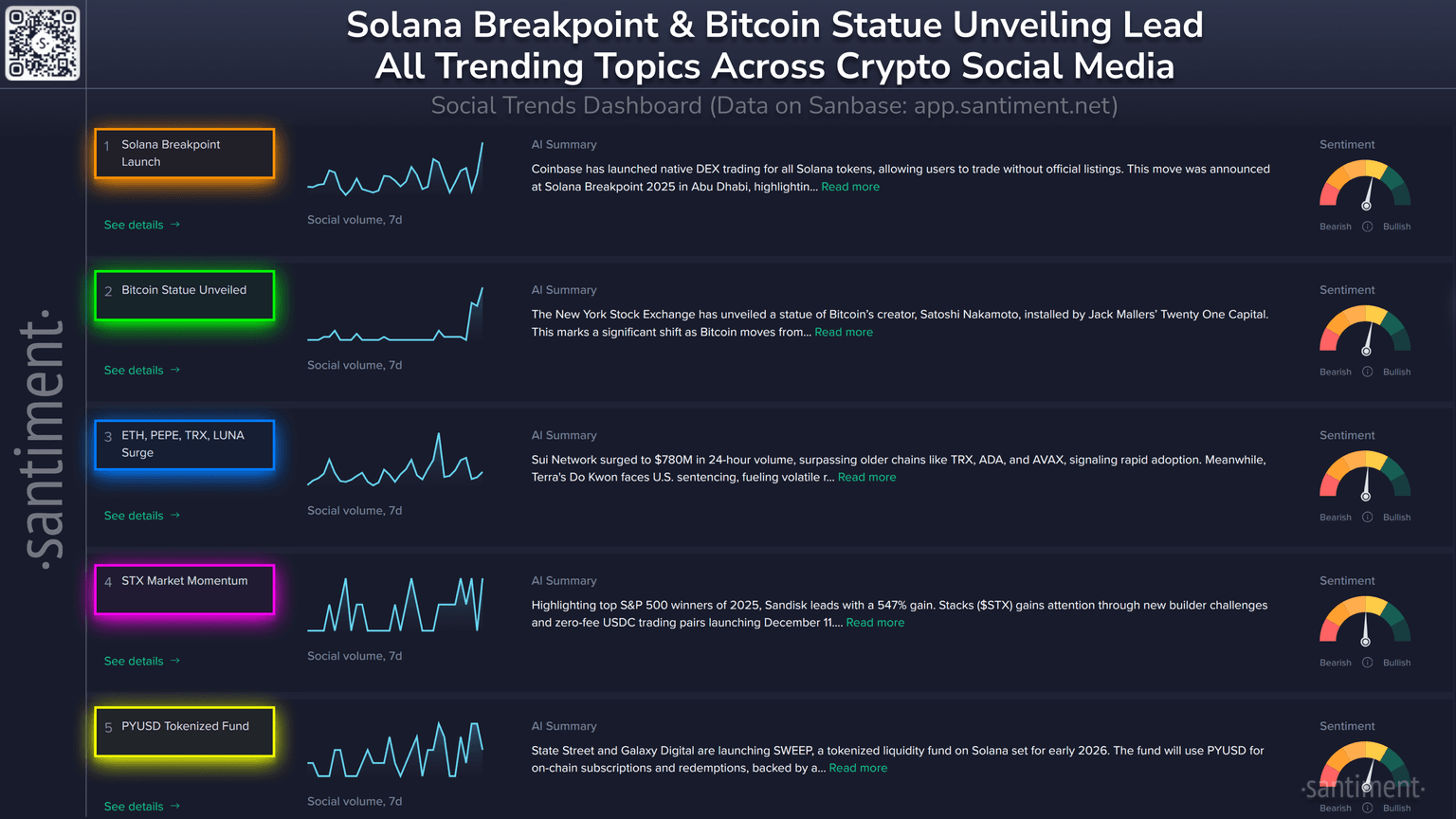Click the Solana Breakpoint sentiment gauge

tap(1365, 186)
